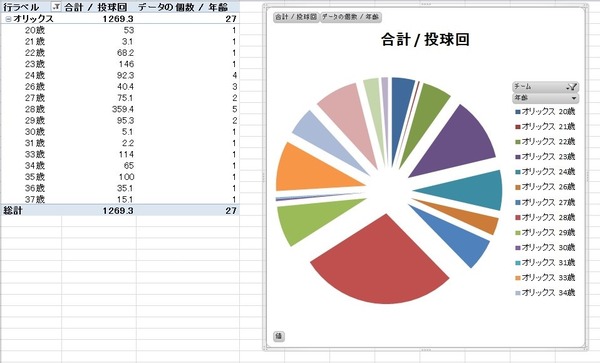Click legend entry オリックス 24歳
Screen dimensions: 600x363
[x=545, y=172]
